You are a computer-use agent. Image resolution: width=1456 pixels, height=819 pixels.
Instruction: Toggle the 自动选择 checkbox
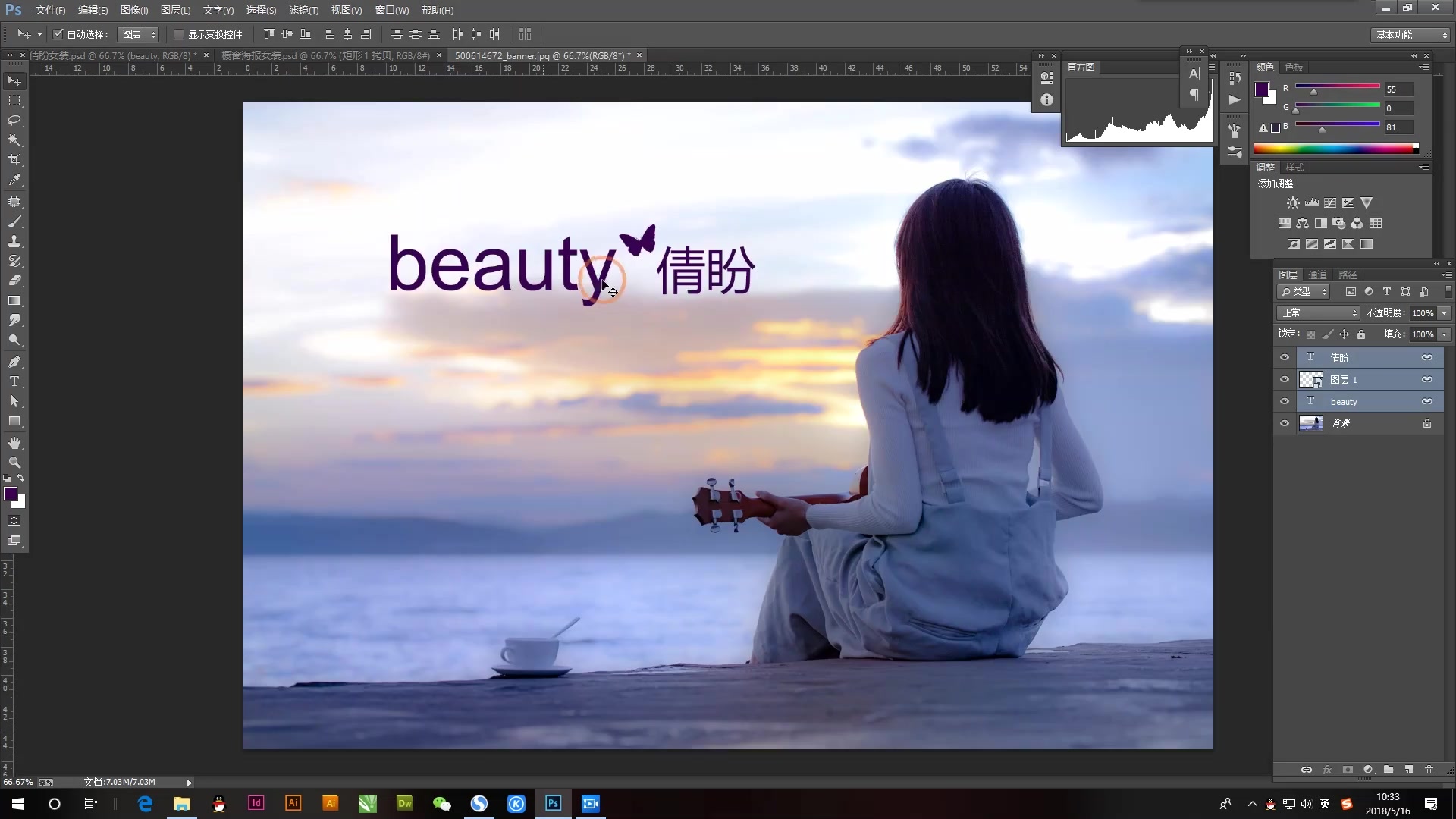(x=58, y=33)
